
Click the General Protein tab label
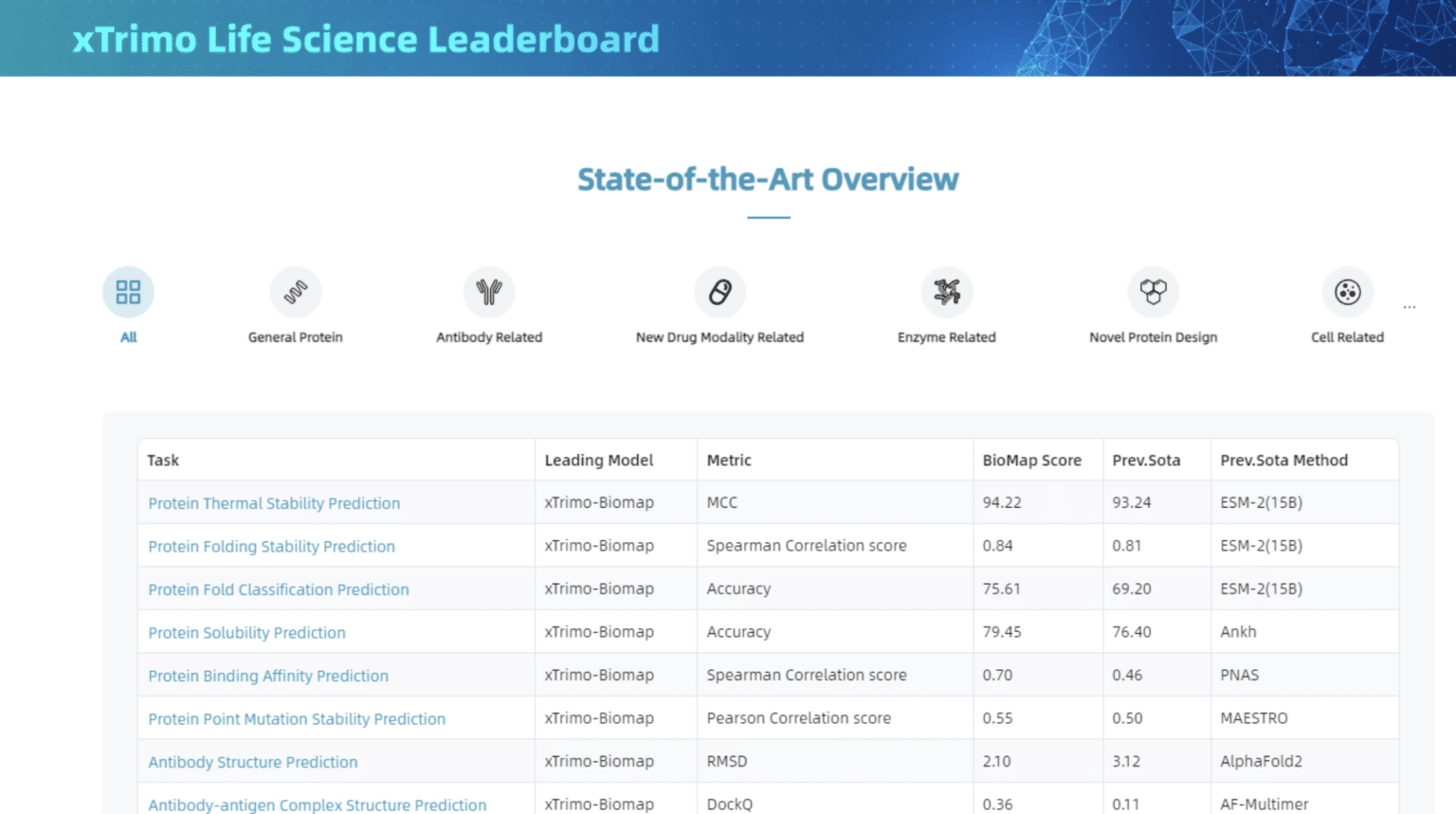click(x=295, y=337)
